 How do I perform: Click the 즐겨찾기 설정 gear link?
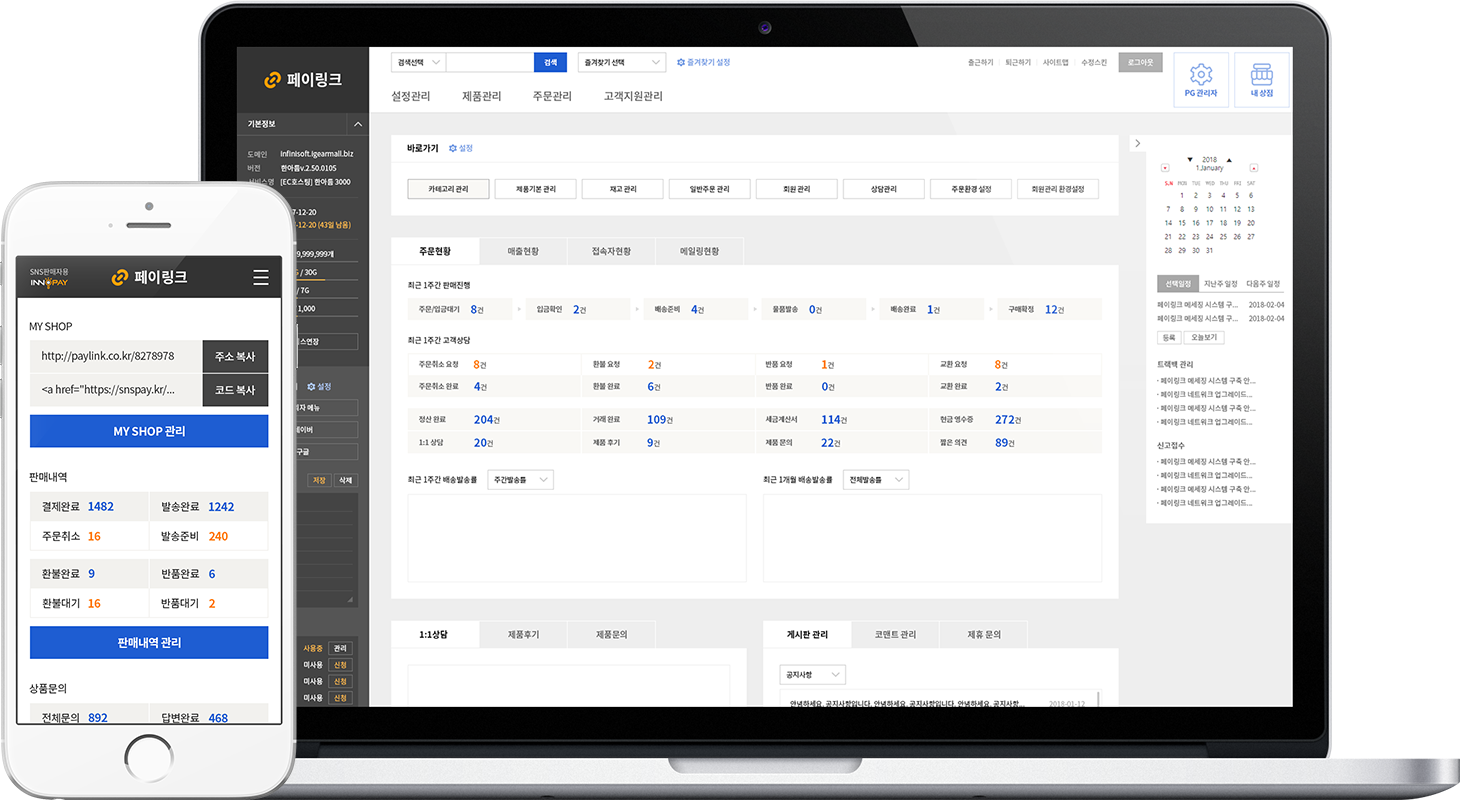pyautogui.click(x=703, y=62)
